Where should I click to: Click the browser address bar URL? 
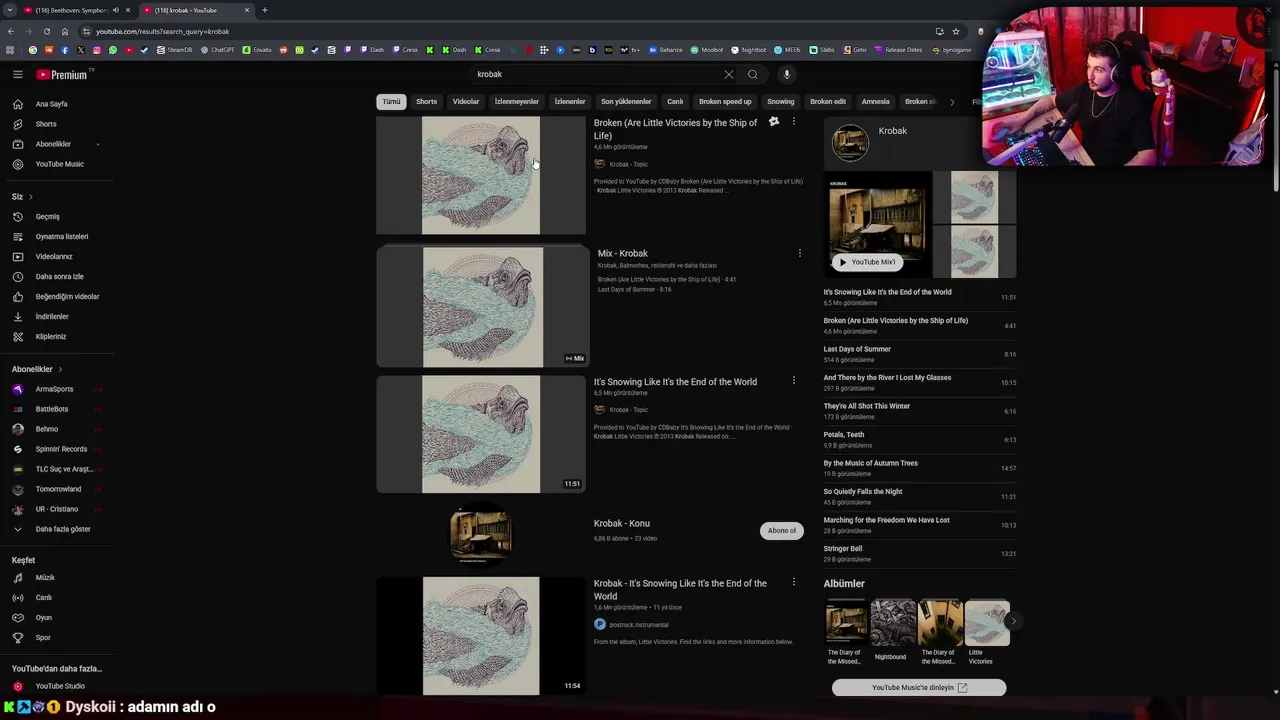[x=162, y=31]
